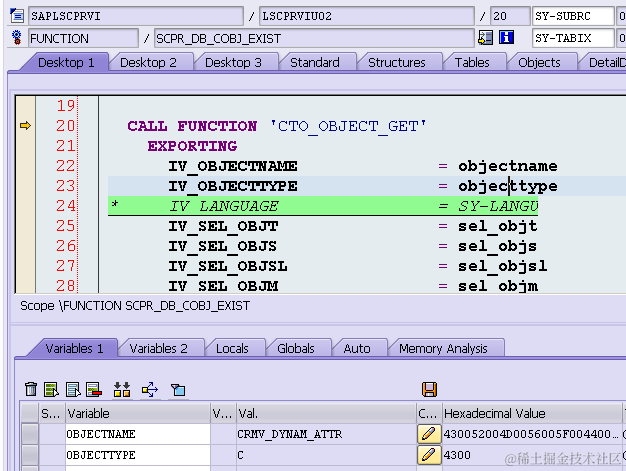The width and height of the screenshot is (626, 471).
Task: Click the trash delete icon in variables toolbar
Action: click(x=31, y=389)
